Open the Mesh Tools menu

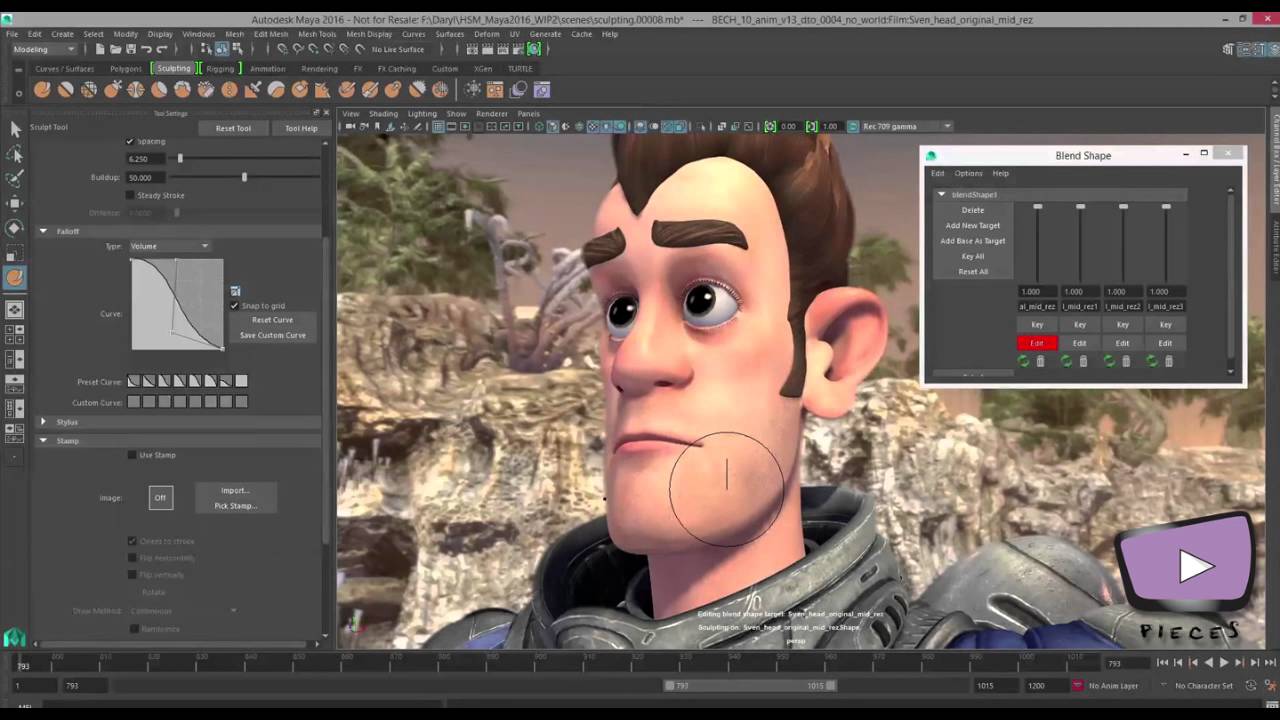317,34
